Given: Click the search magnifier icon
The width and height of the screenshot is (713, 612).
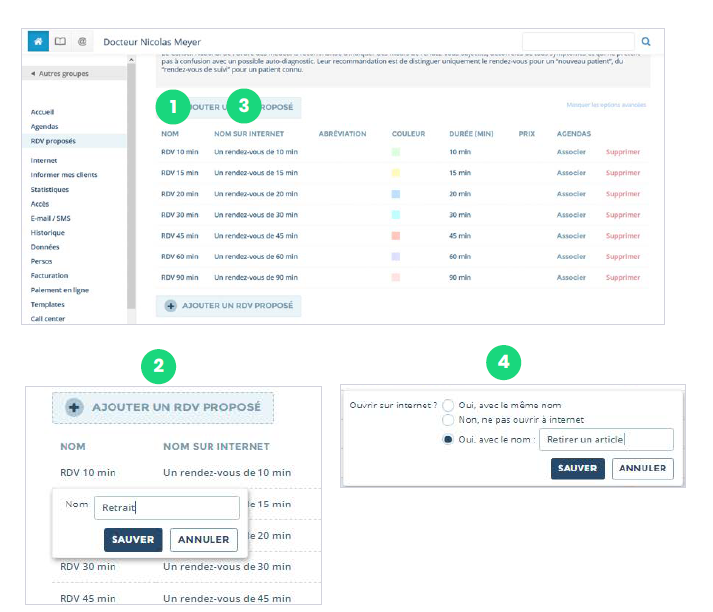Looking at the screenshot, I should click(646, 42).
